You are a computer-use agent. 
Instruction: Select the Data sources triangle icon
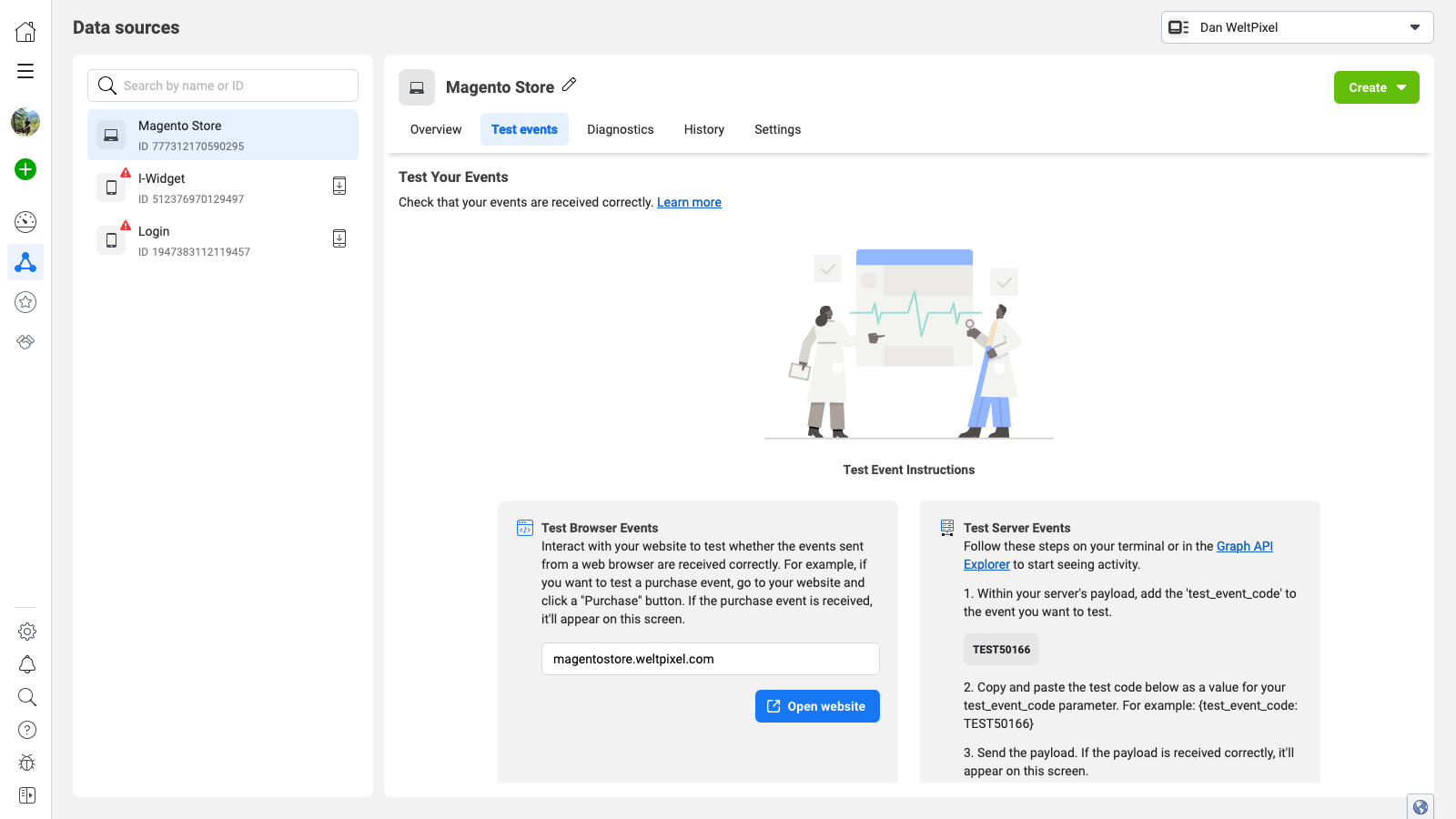25,262
